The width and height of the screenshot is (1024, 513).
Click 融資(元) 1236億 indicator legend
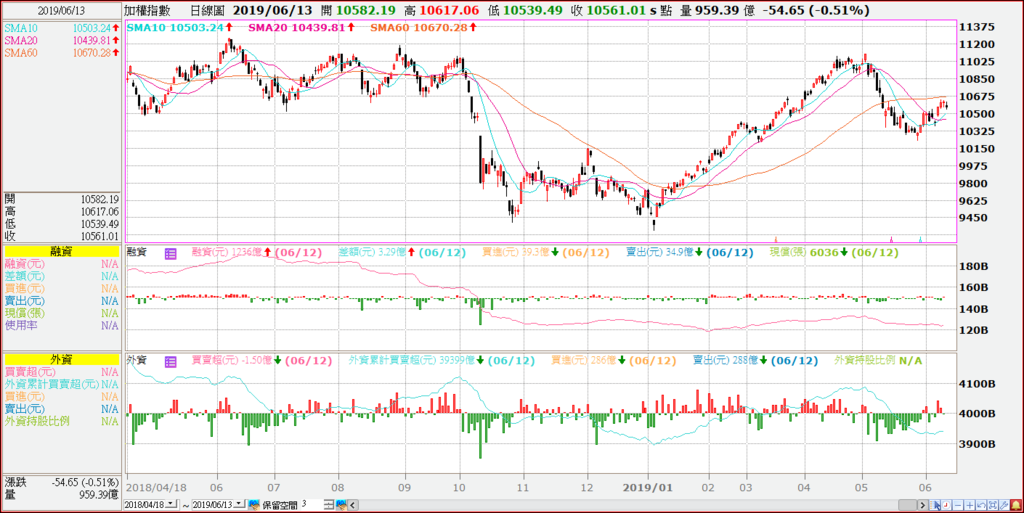259,253
